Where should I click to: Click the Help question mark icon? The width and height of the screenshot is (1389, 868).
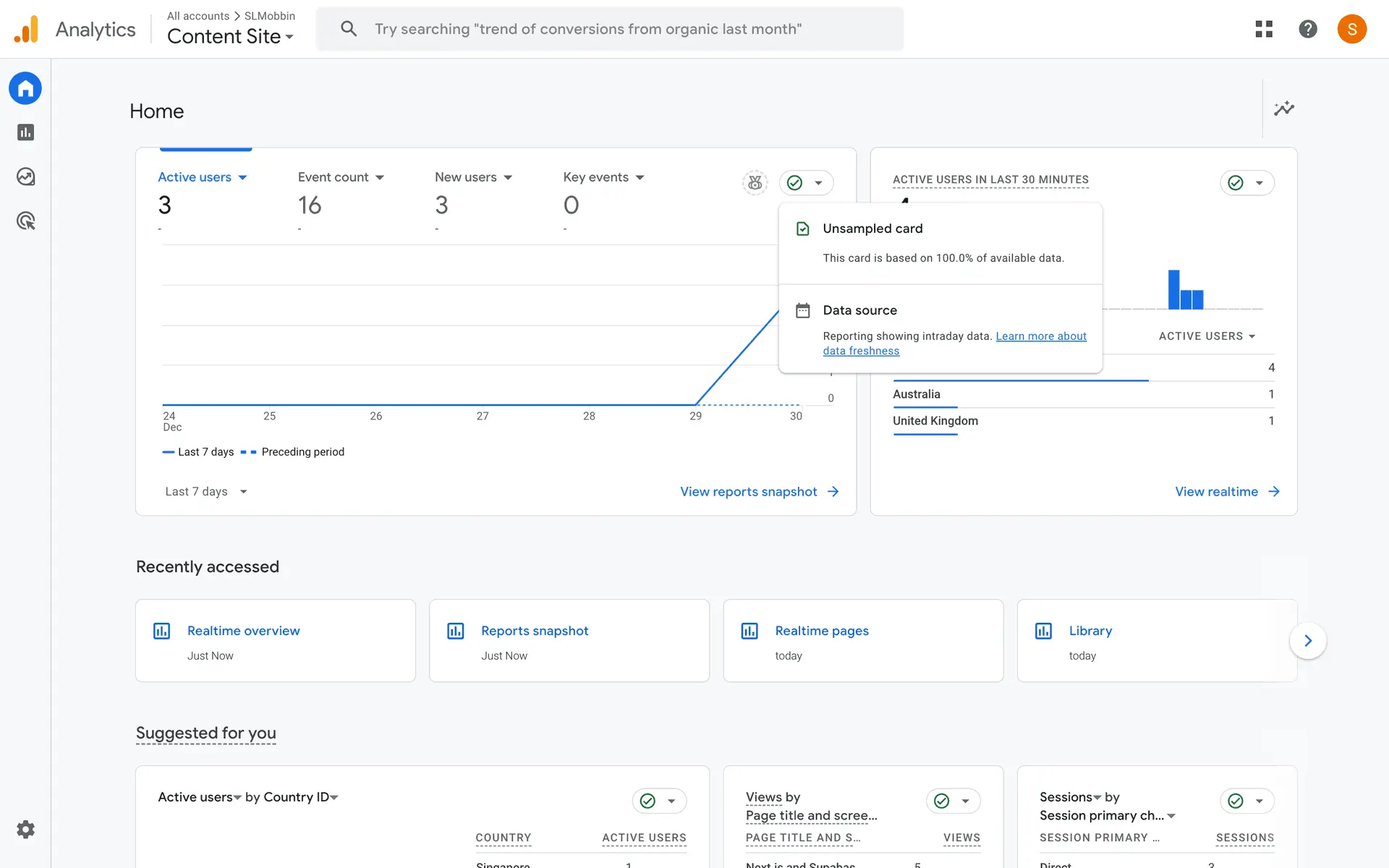click(x=1307, y=29)
